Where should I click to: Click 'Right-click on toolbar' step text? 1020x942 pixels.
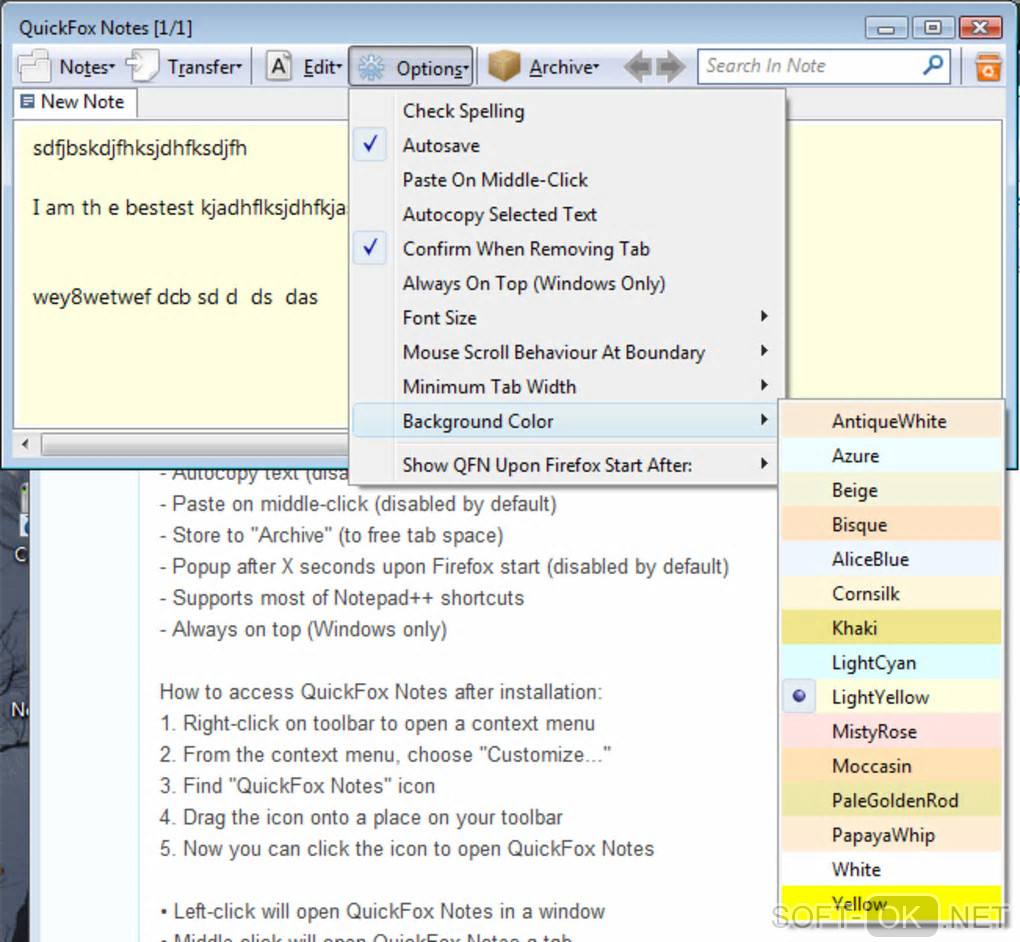[377, 723]
